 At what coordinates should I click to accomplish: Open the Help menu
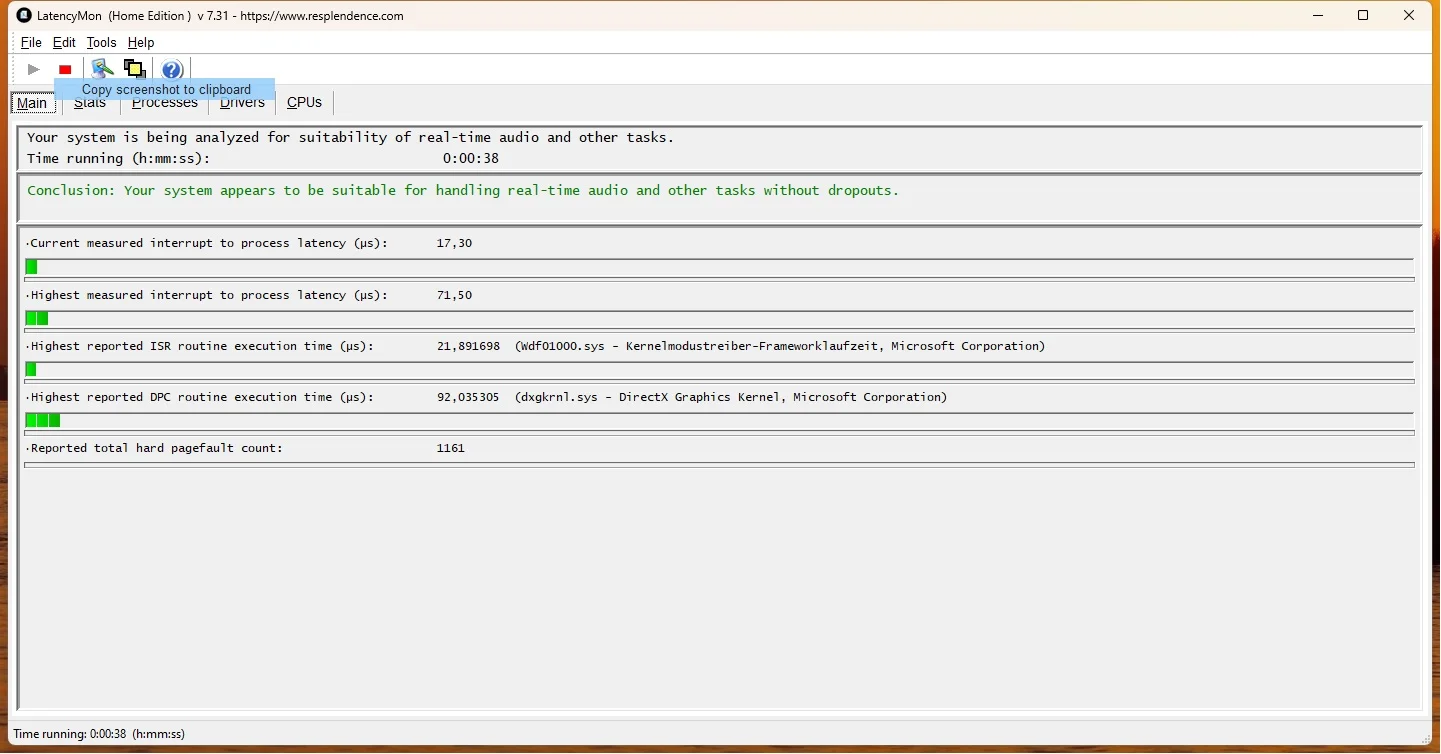141,43
